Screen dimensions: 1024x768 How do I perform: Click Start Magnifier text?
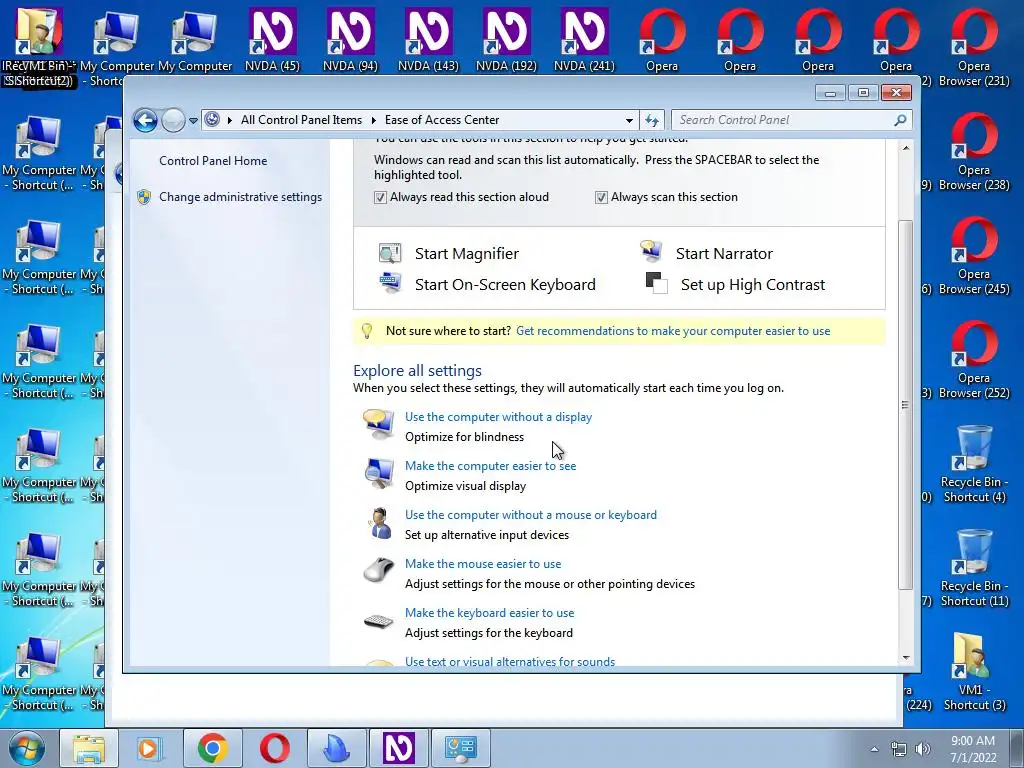tap(467, 253)
